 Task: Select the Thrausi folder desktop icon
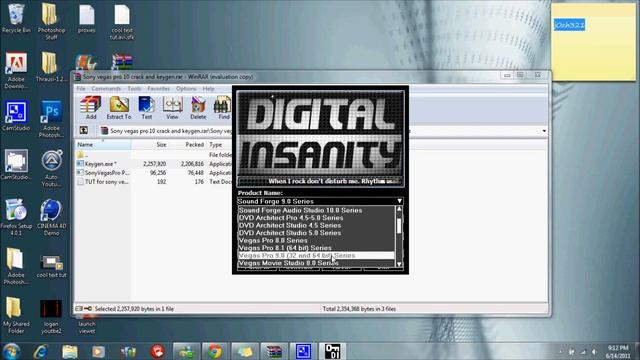coord(51,67)
